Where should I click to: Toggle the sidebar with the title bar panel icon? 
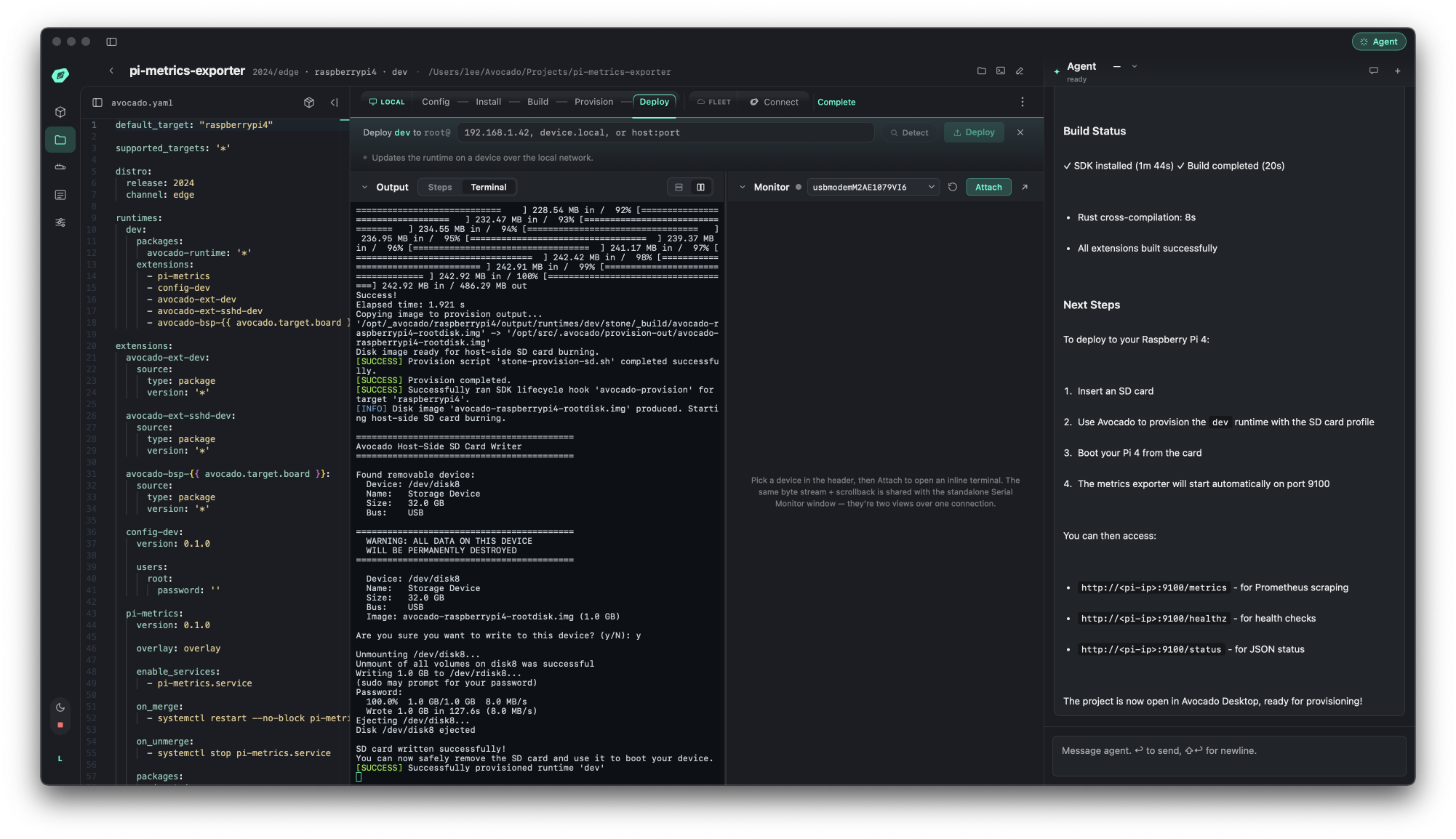coord(111,41)
